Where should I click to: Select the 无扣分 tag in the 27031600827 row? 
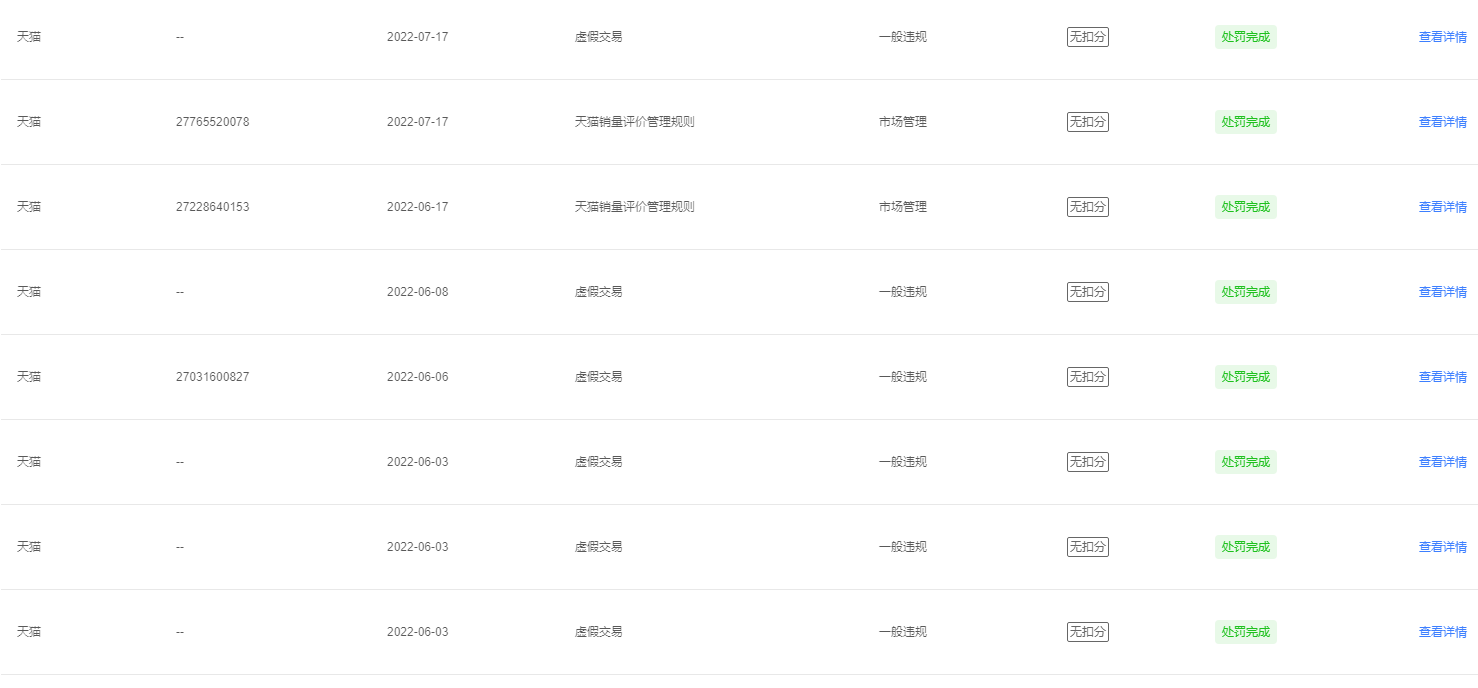click(x=1088, y=377)
